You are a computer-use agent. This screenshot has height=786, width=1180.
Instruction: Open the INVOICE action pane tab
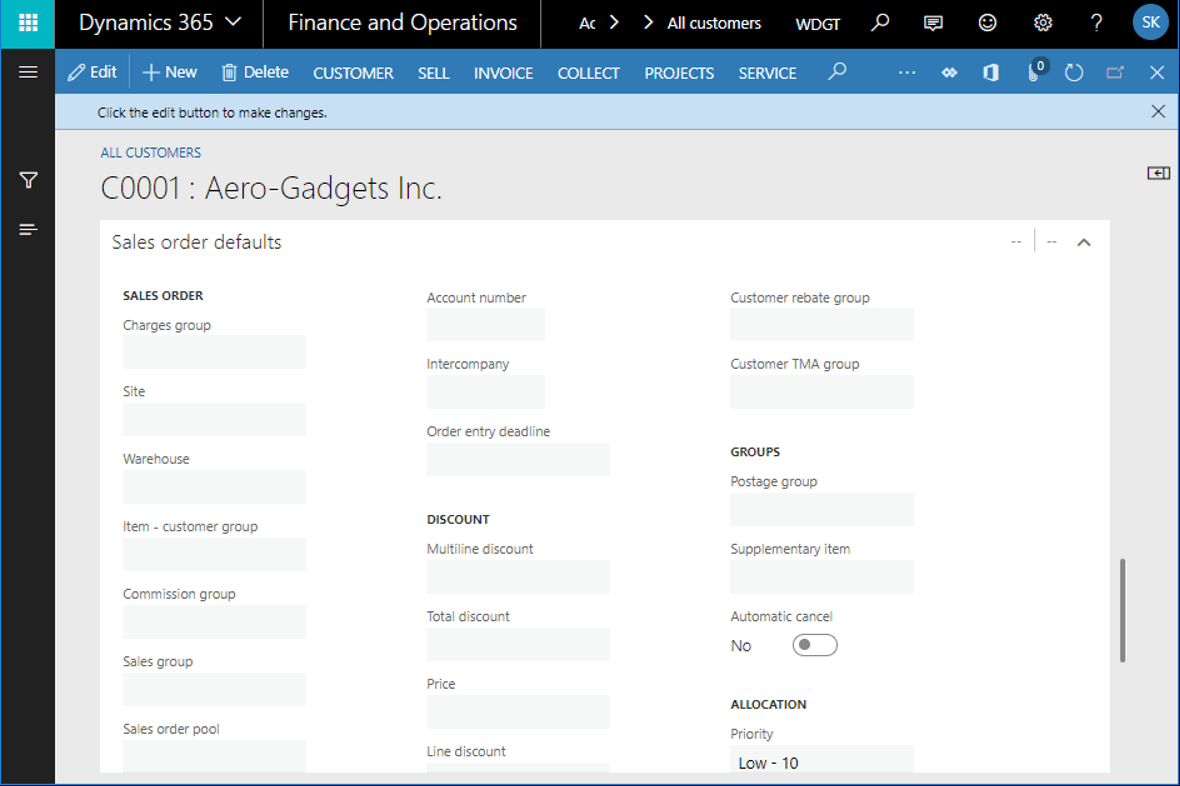[503, 73]
